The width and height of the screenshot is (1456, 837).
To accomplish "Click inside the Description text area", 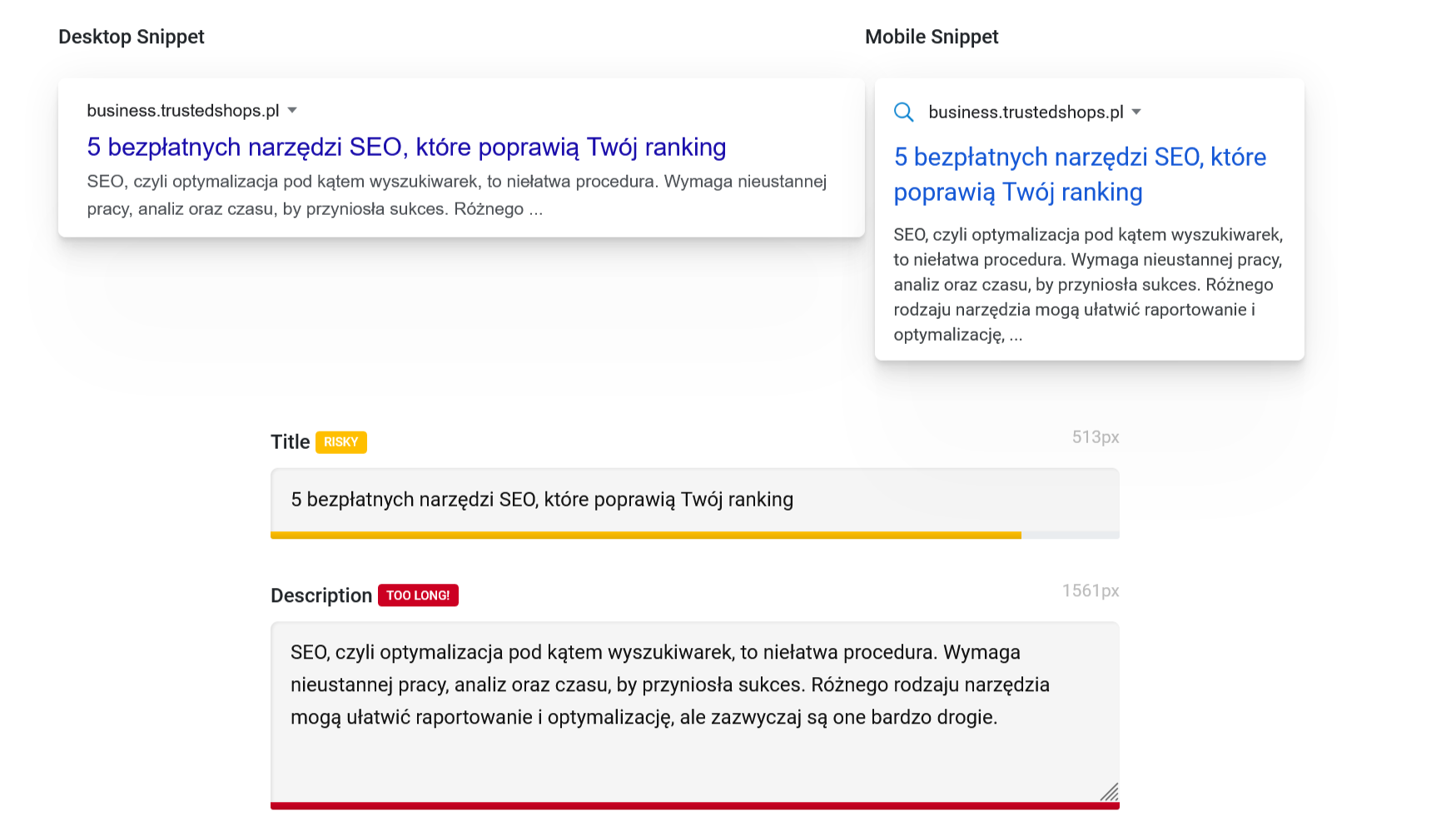I will tap(694, 712).
